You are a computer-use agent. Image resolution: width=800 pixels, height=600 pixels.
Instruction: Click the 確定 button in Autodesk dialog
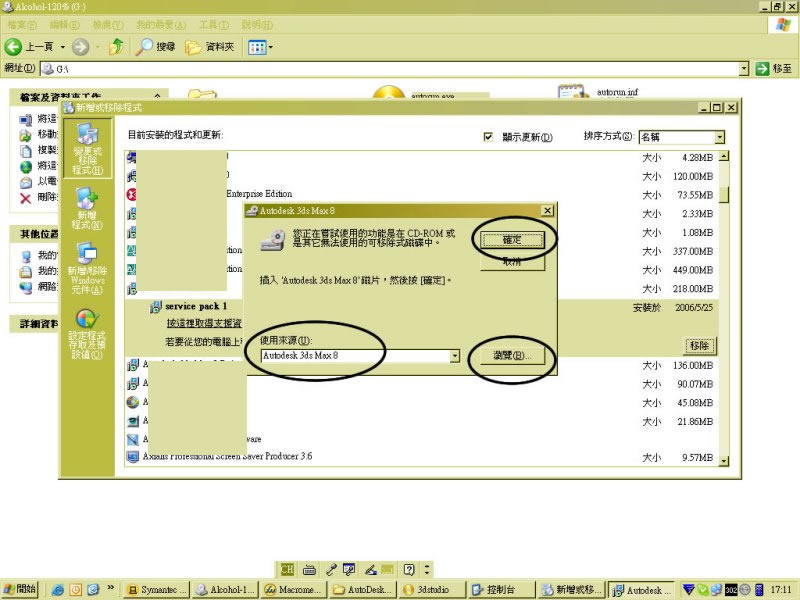point(513,240)
